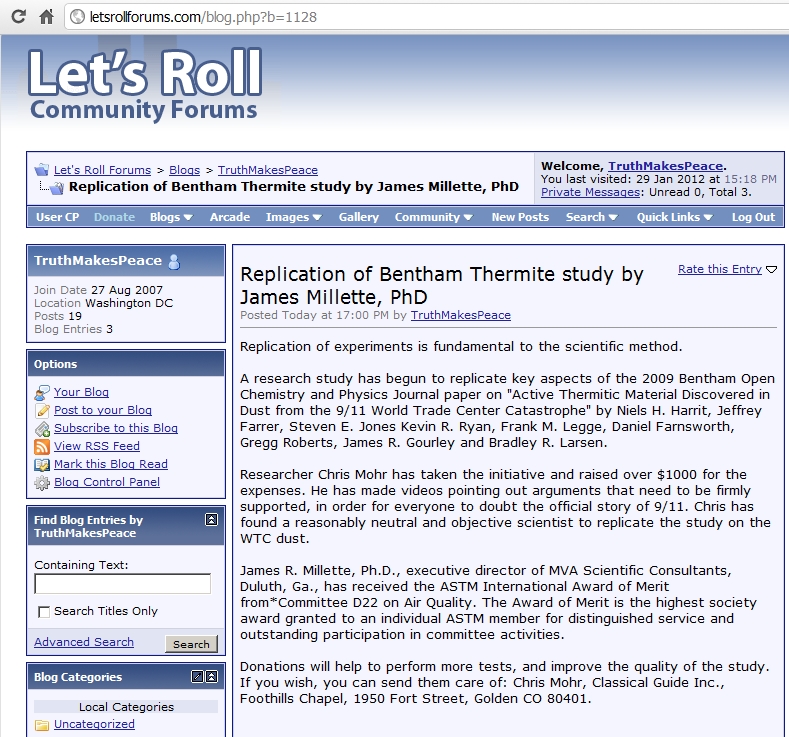Click the Uncategorized folder icon
The height and width of the screenshot is (737, 789).
[42, 725]
